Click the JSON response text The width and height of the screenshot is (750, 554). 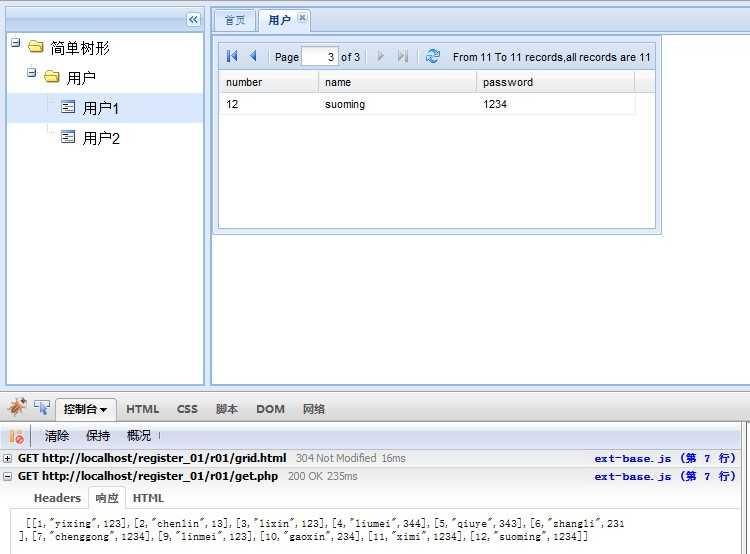coord(321,530)
